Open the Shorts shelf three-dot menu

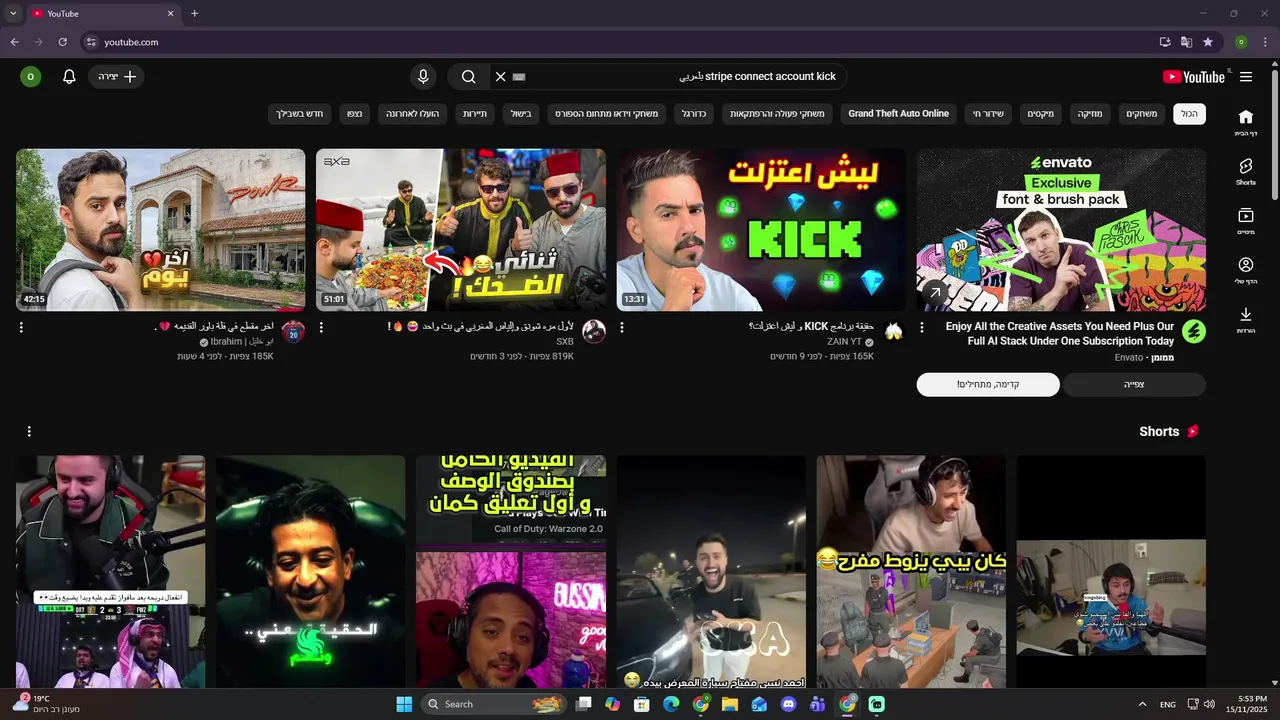coord(29,431)
